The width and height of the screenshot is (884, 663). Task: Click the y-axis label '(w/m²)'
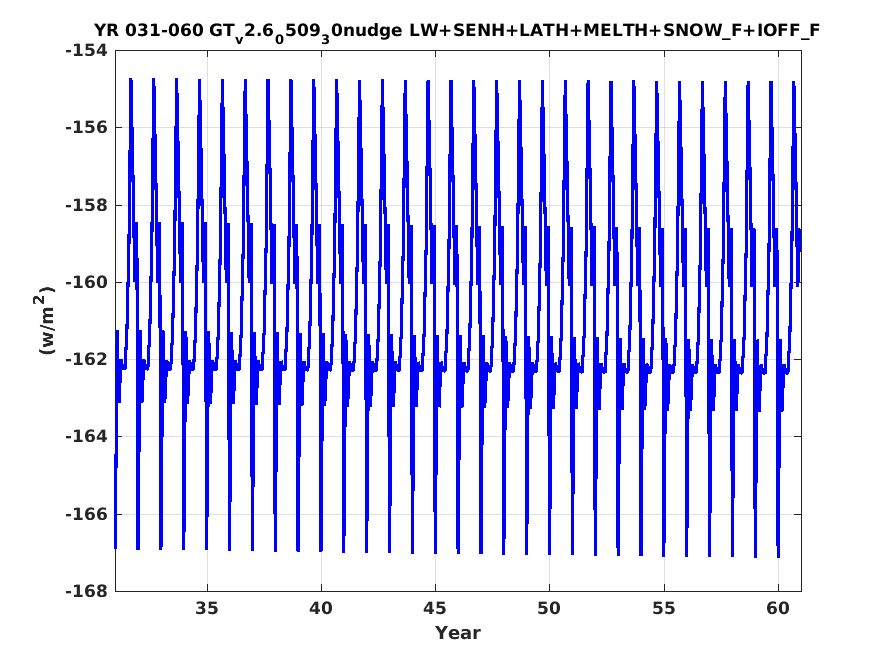tap(47, 320)
